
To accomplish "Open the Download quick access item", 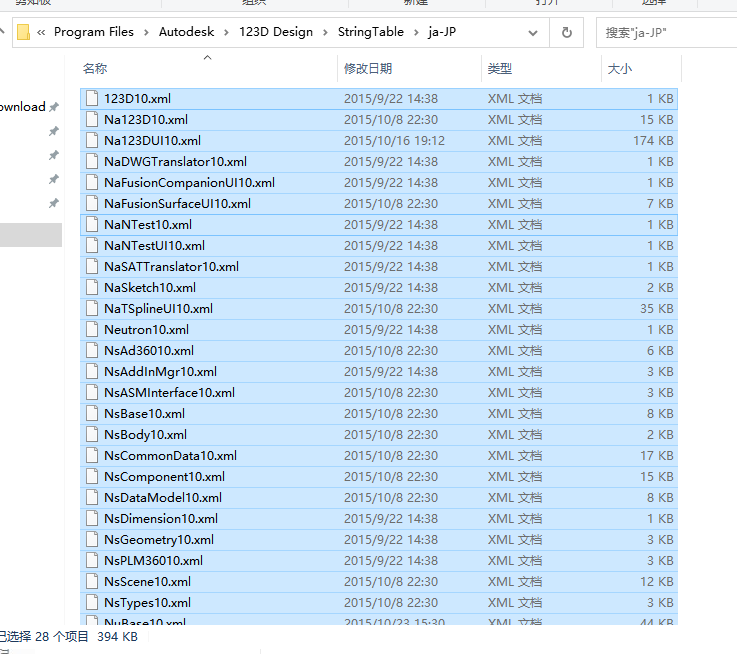I will [23, 107].
